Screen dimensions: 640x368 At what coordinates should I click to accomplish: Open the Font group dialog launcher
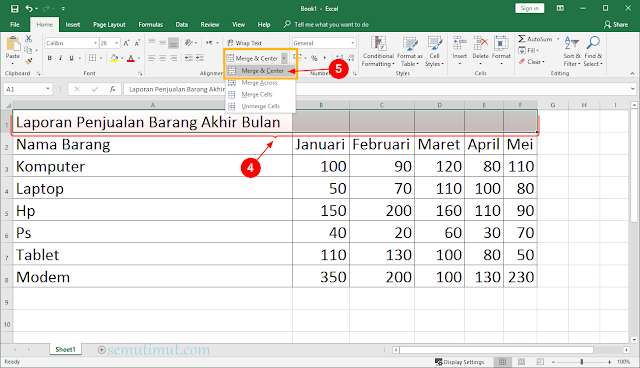[x=140, y=73]
